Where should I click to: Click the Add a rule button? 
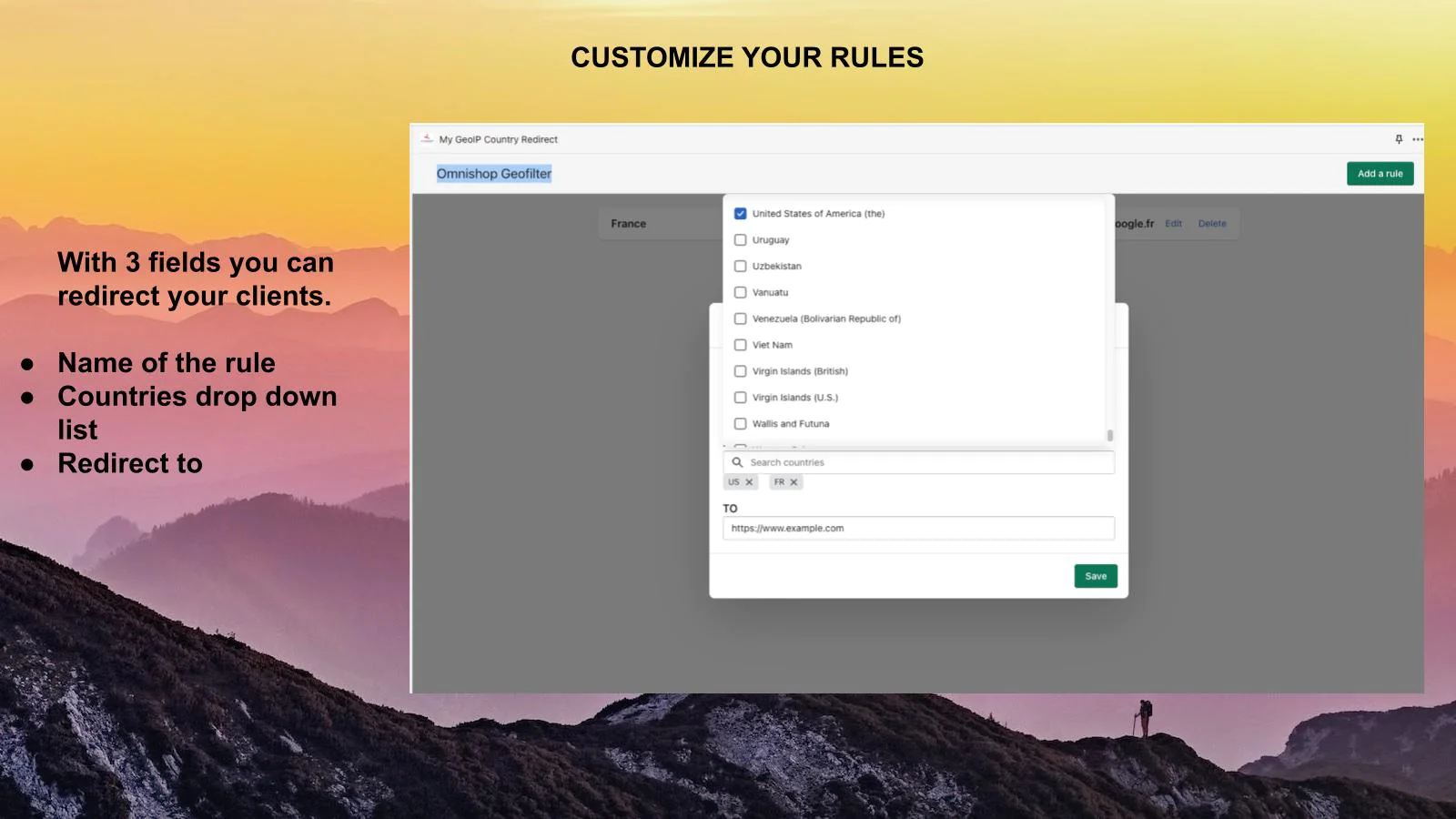click(1380, 174)
